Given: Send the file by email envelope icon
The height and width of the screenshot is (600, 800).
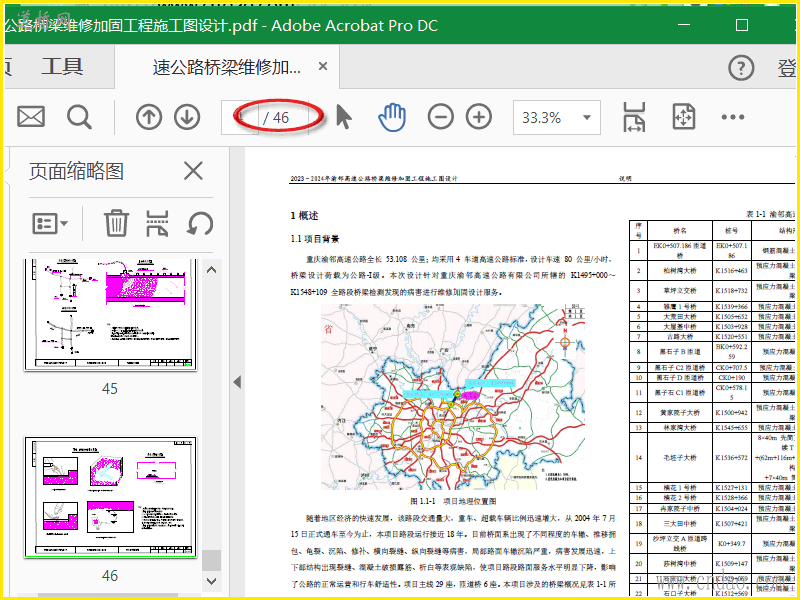Looking at the screenshot, I should pos(31,117).
